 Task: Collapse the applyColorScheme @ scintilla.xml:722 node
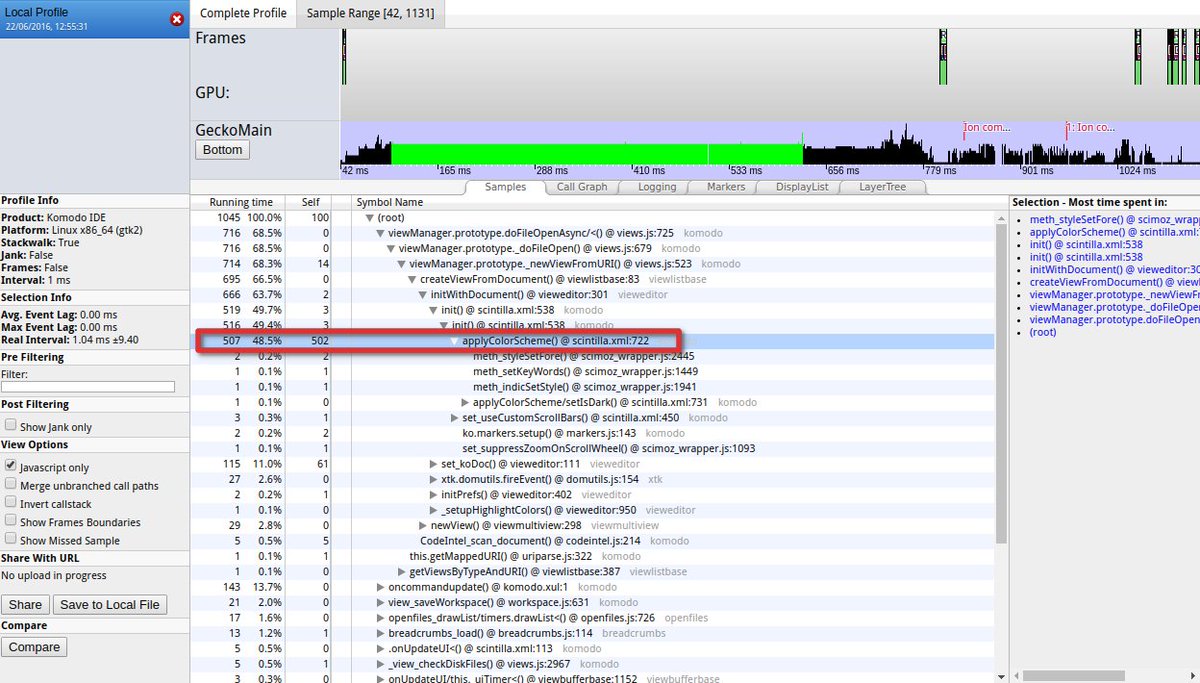pyautogui.click(x=454, y=340)
